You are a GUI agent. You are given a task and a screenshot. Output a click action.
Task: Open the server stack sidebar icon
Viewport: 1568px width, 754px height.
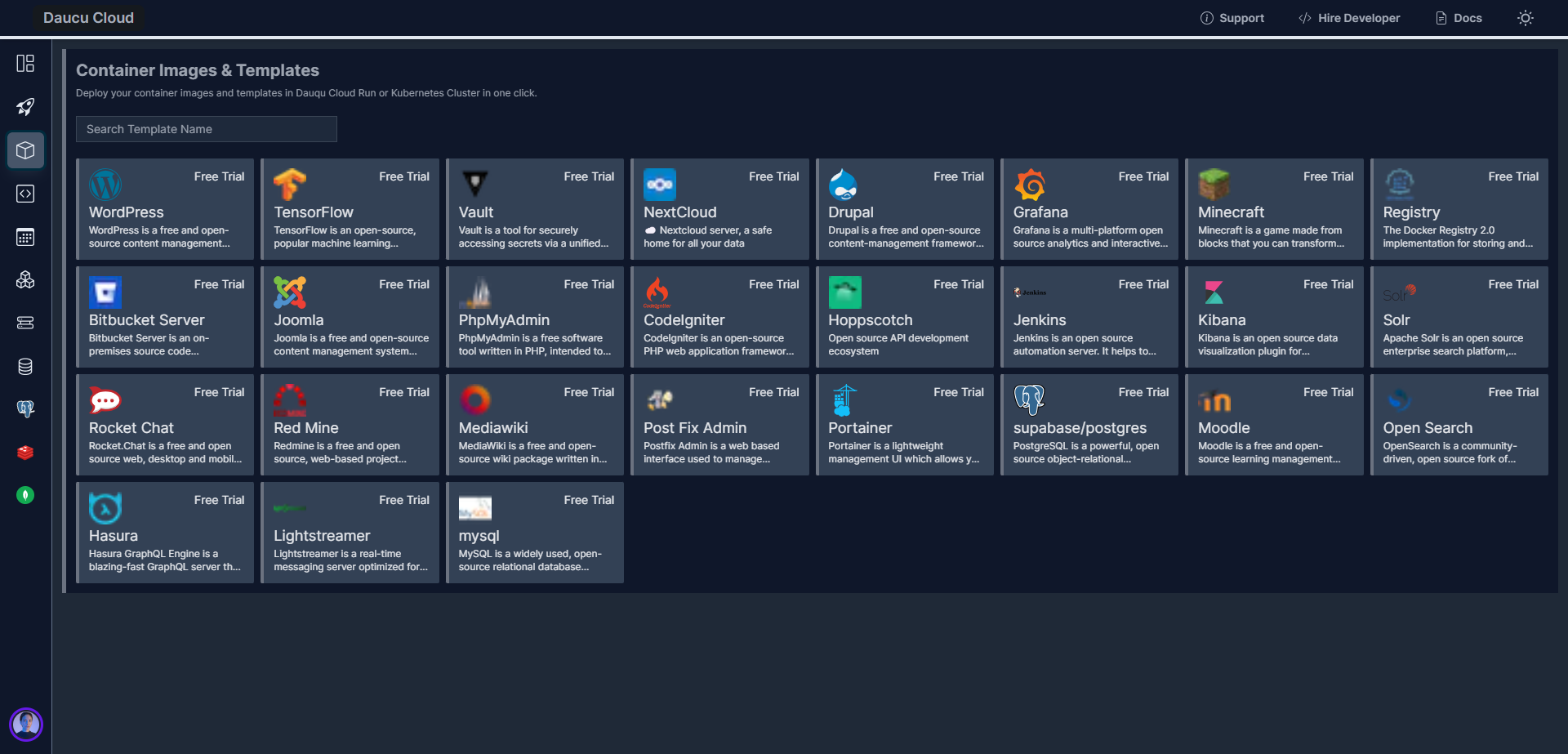25,323
